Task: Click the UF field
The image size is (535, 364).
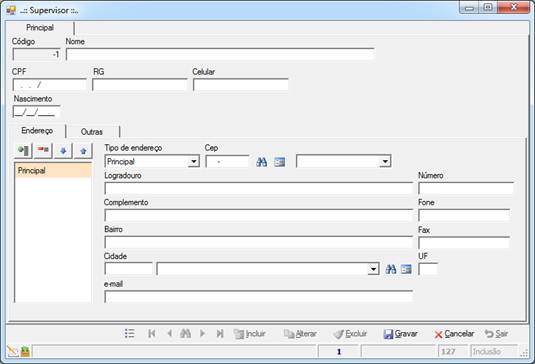Action: click(428, 269)
